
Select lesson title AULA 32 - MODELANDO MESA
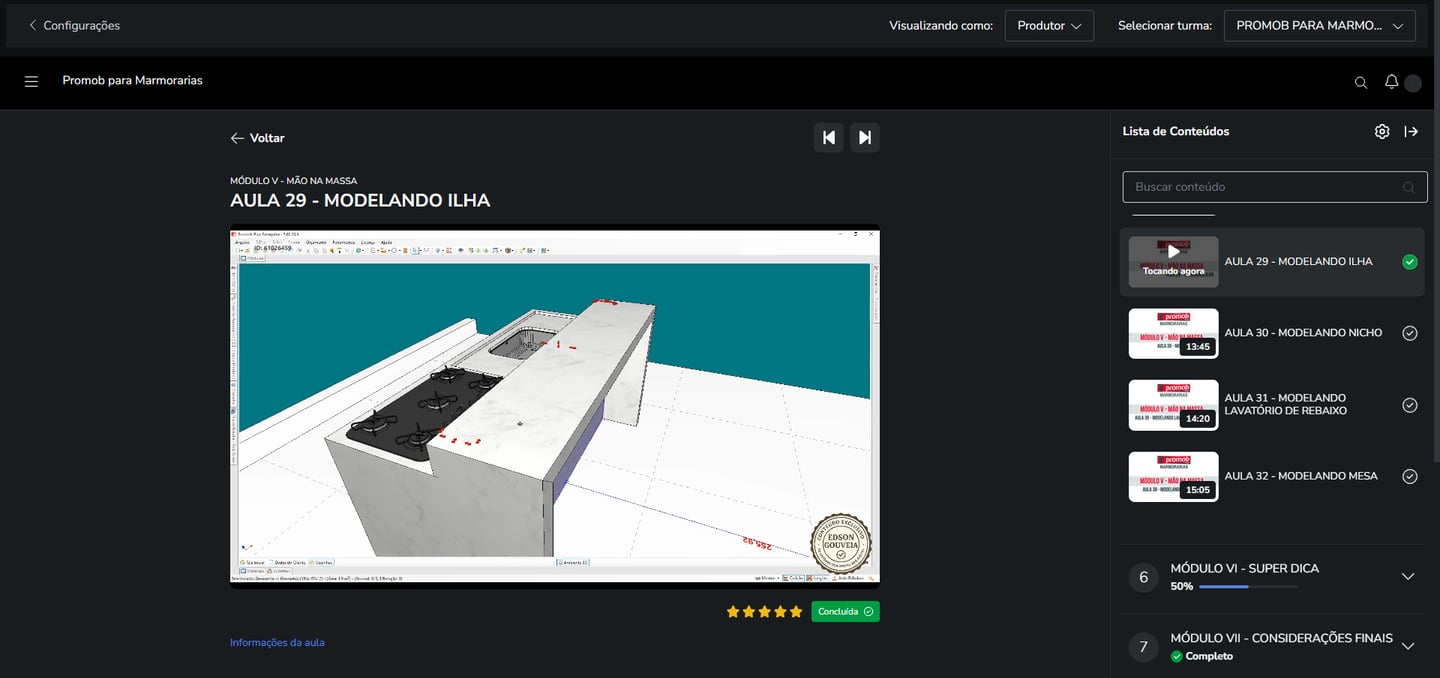(x=1301, y=476)
